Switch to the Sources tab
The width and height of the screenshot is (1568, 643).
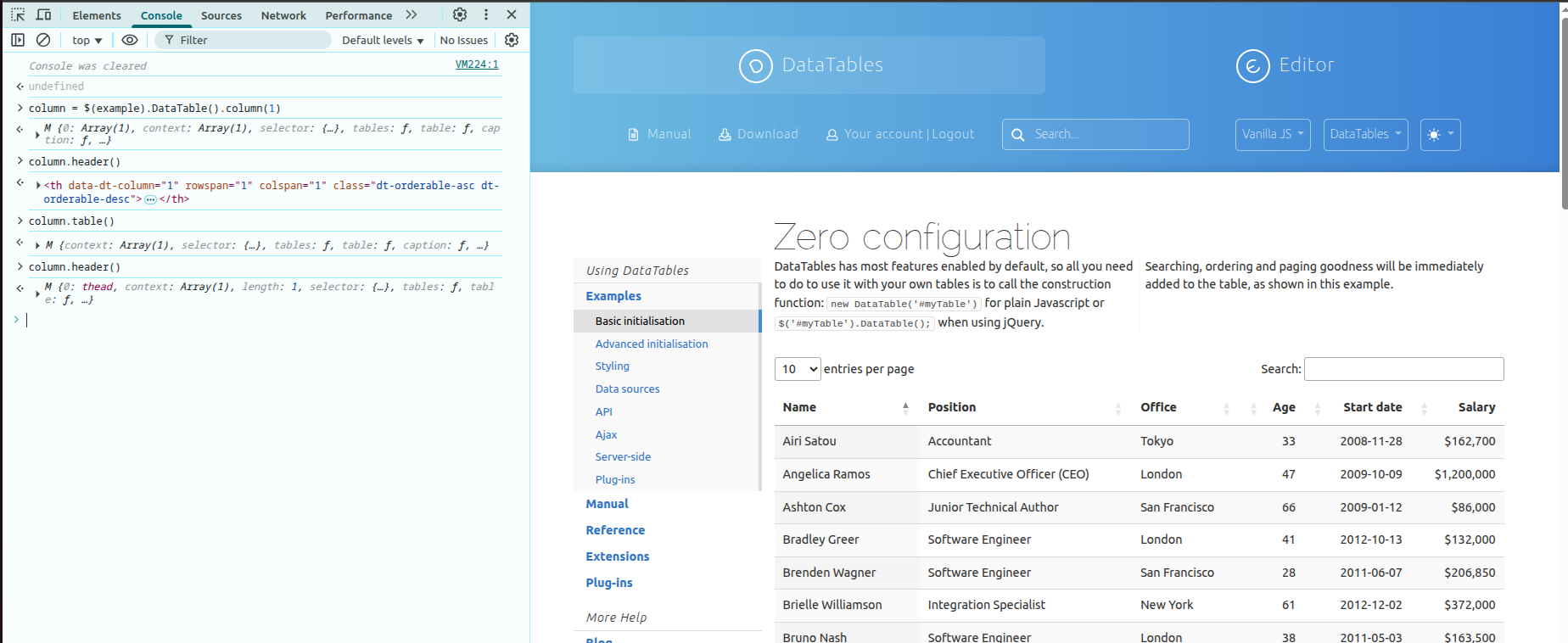pos(221,15)
